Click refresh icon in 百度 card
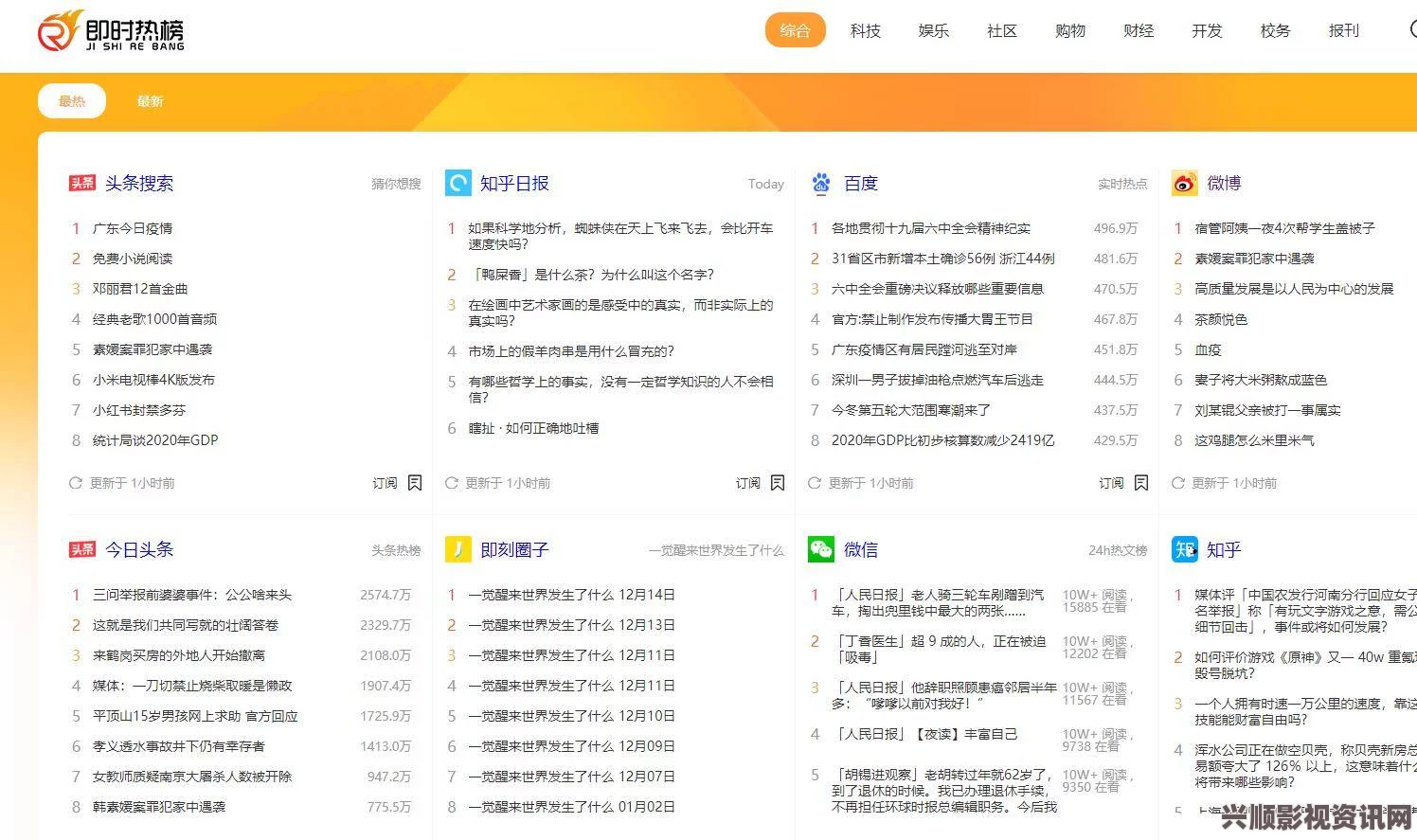 pos(815,483)
